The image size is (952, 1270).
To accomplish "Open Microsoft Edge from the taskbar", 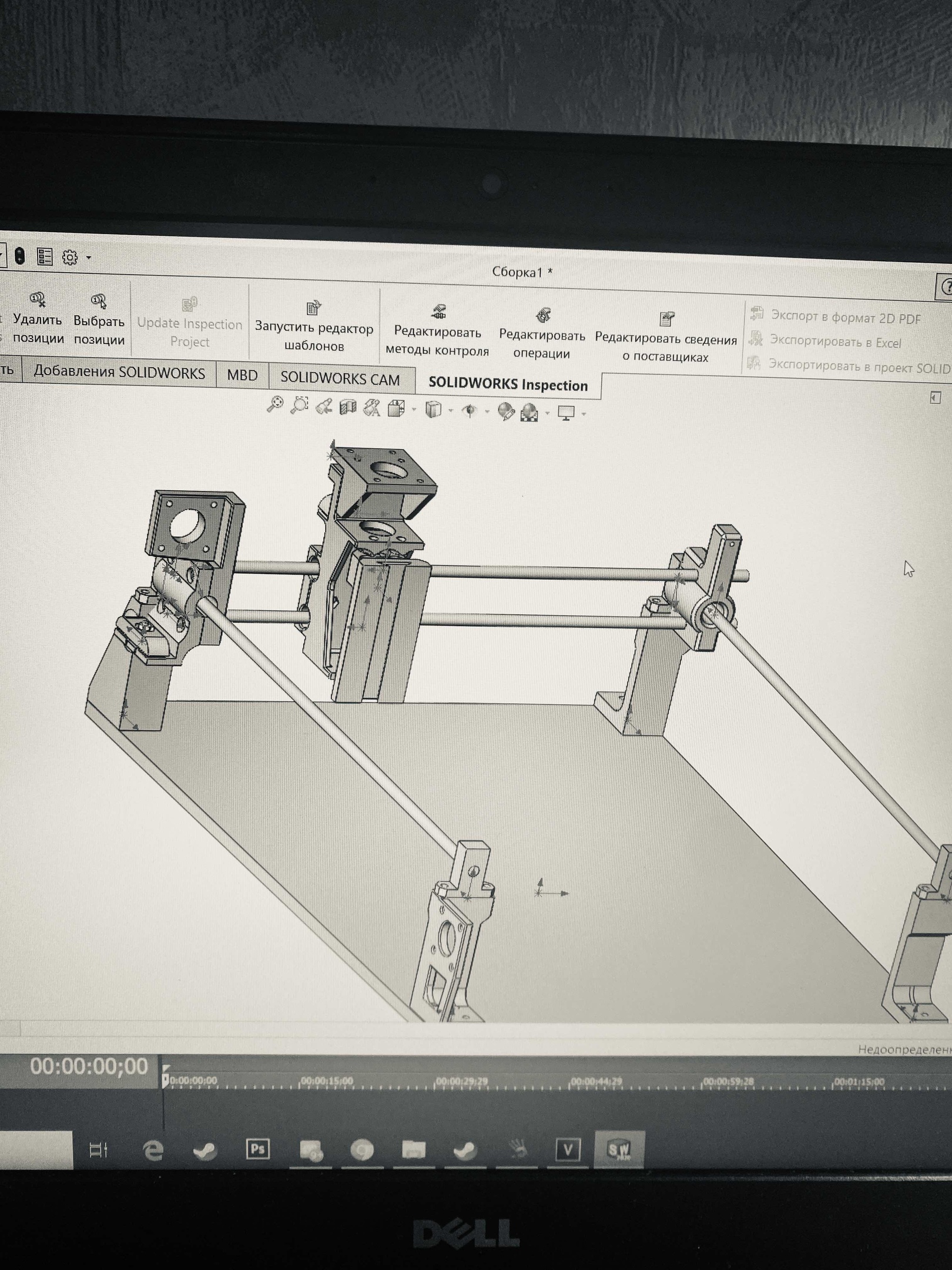I will pyautogui.click(x=153, y=1149).
